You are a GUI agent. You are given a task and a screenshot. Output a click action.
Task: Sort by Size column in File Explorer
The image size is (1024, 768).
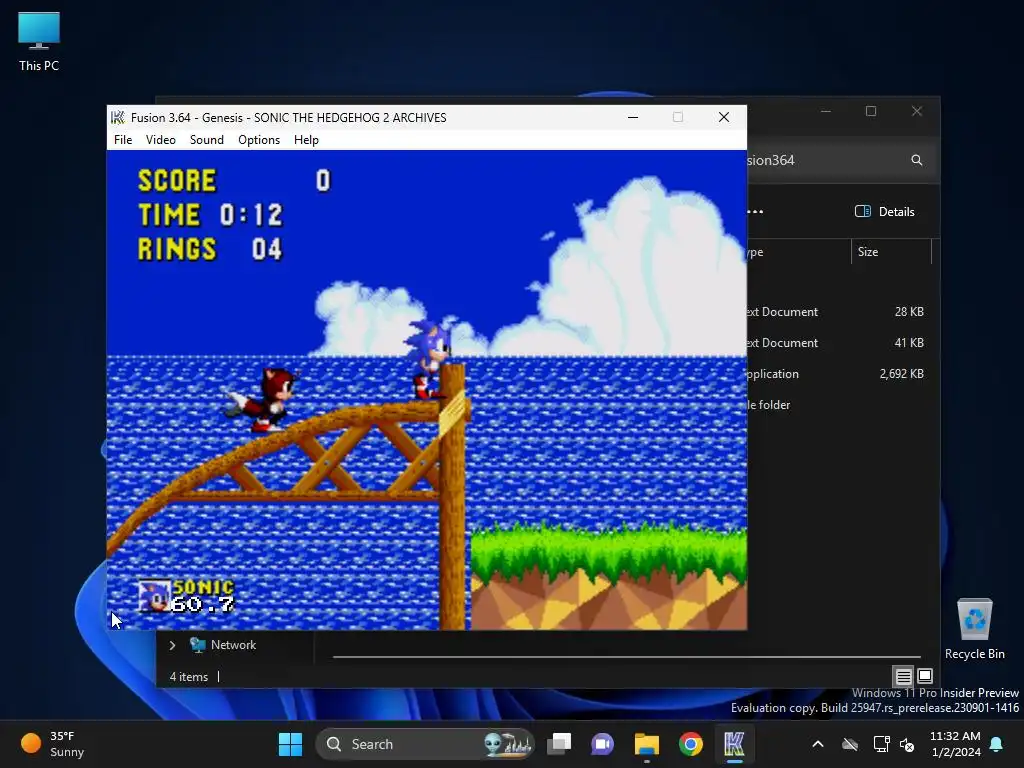[x=891, y=252]
